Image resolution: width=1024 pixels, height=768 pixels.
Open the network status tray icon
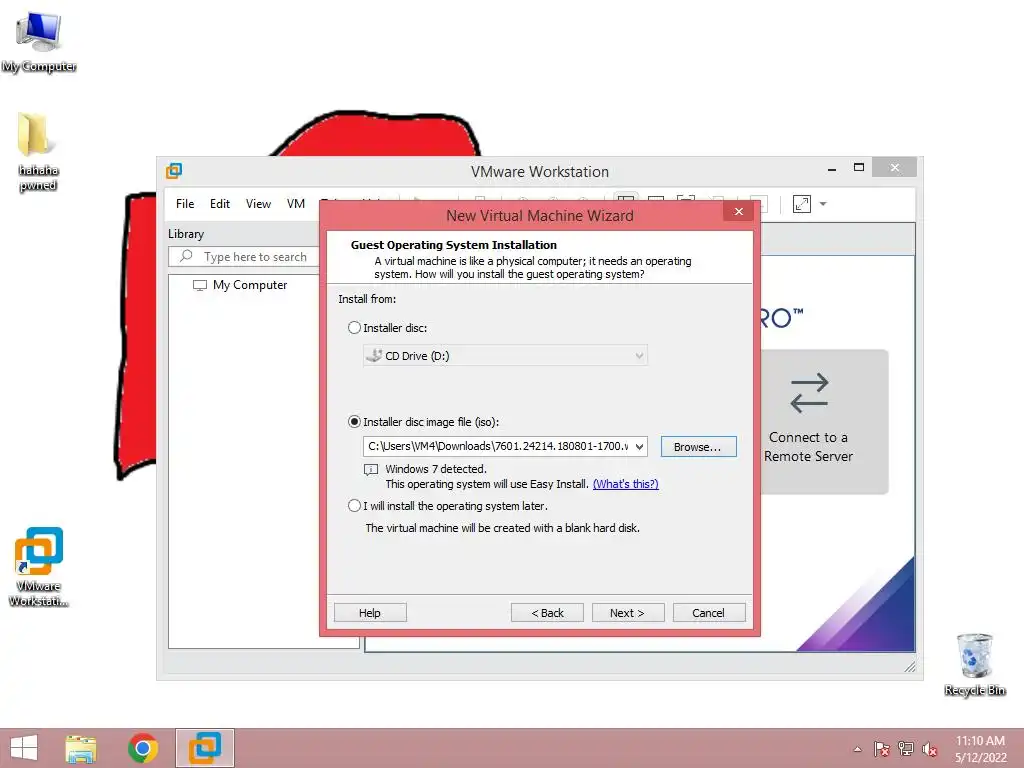point(906,749)
